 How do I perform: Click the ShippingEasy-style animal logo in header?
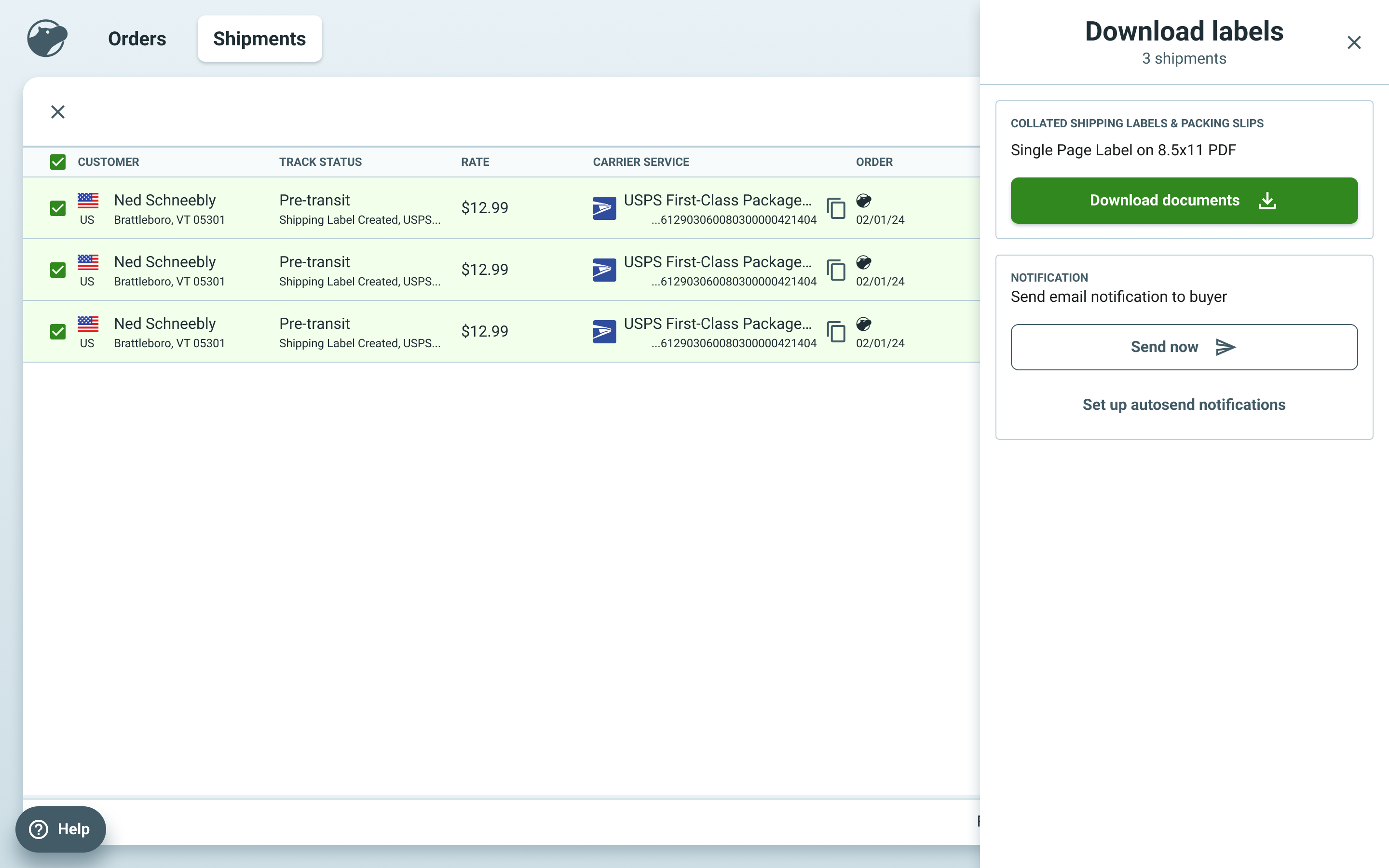[x=47, y=39]
